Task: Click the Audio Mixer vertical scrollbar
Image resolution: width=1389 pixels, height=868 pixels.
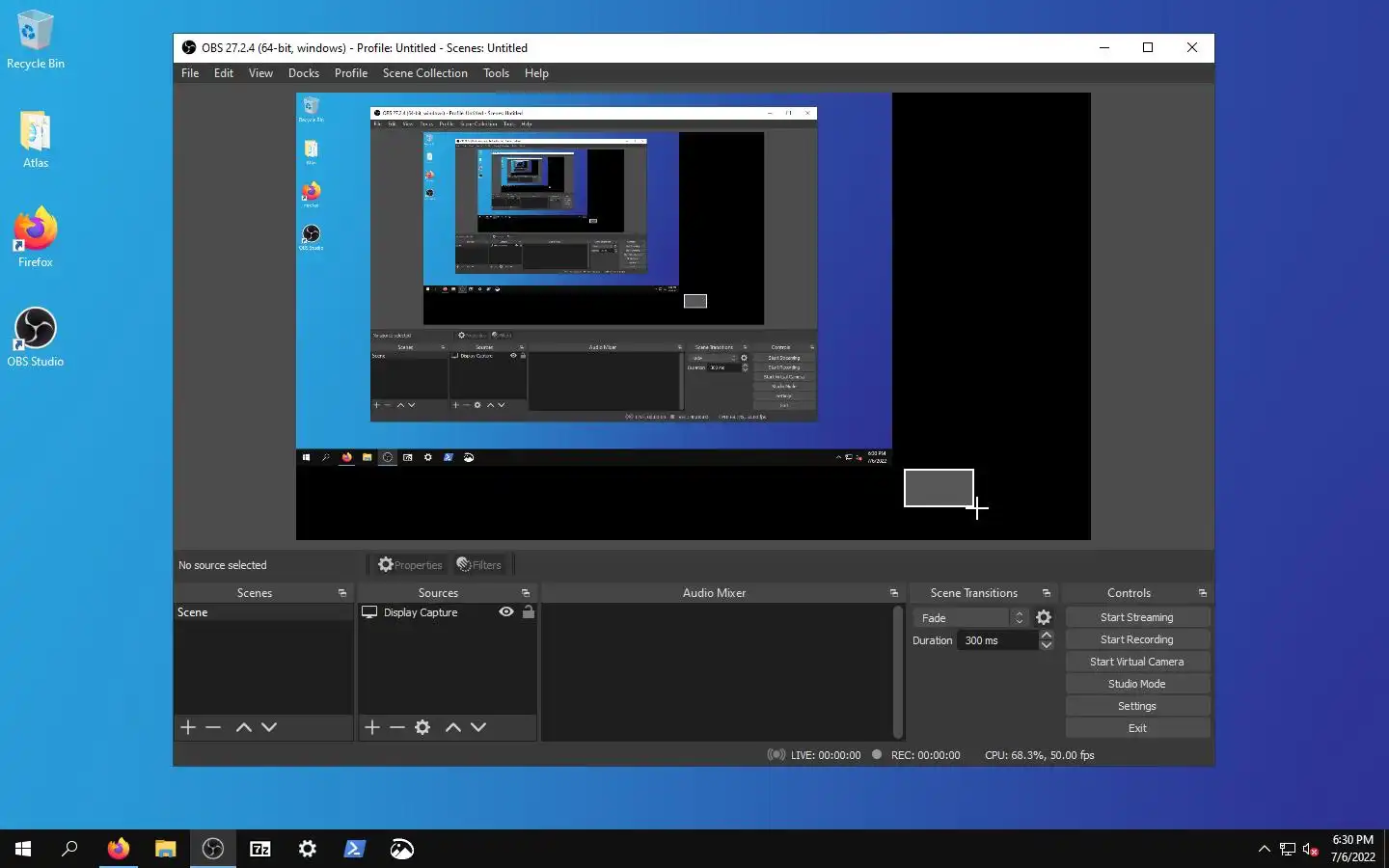Action: pyautogui.click(x=898, y=671)
